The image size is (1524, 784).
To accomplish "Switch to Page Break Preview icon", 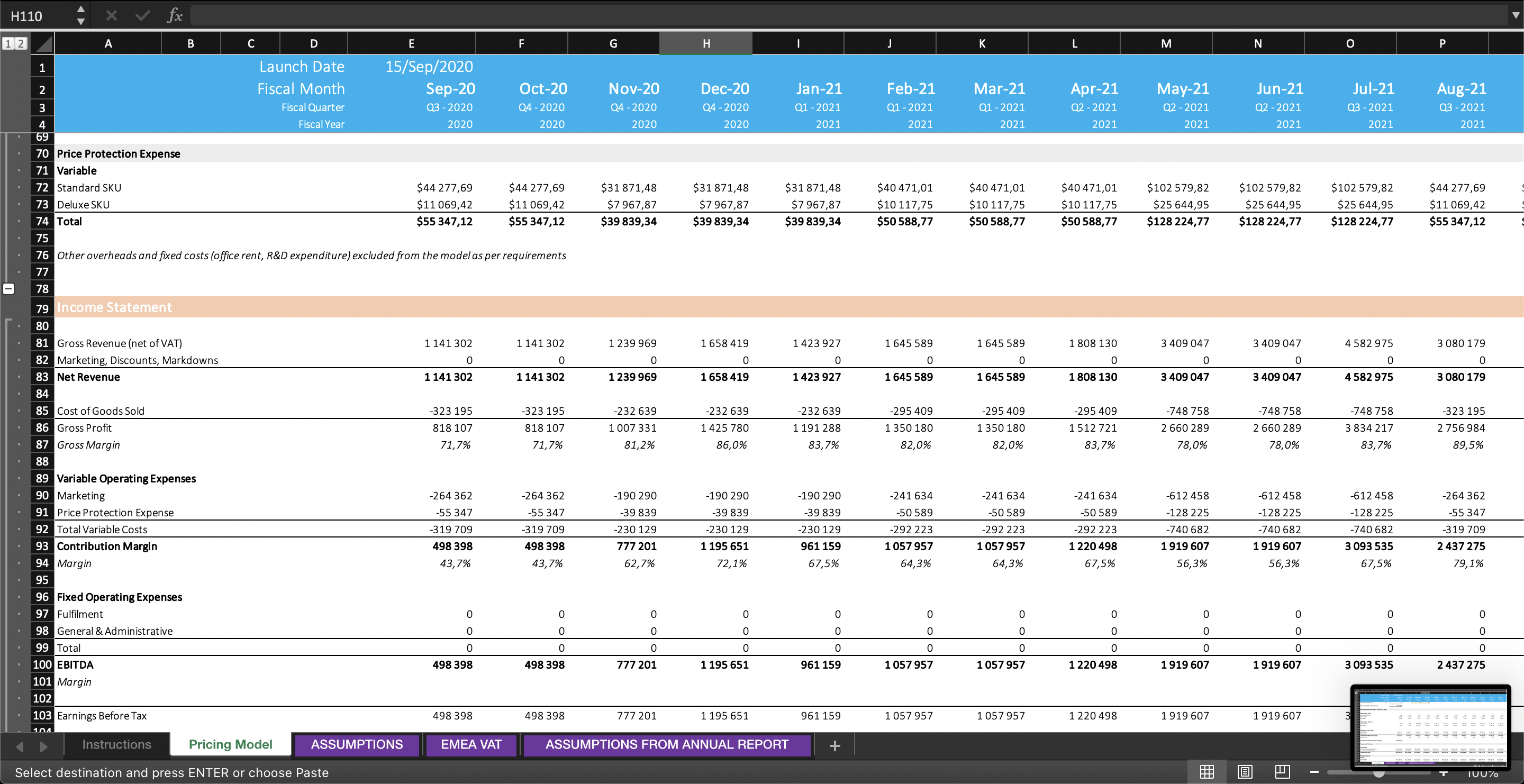I will pyautogui.click(x=1283, y=772).
